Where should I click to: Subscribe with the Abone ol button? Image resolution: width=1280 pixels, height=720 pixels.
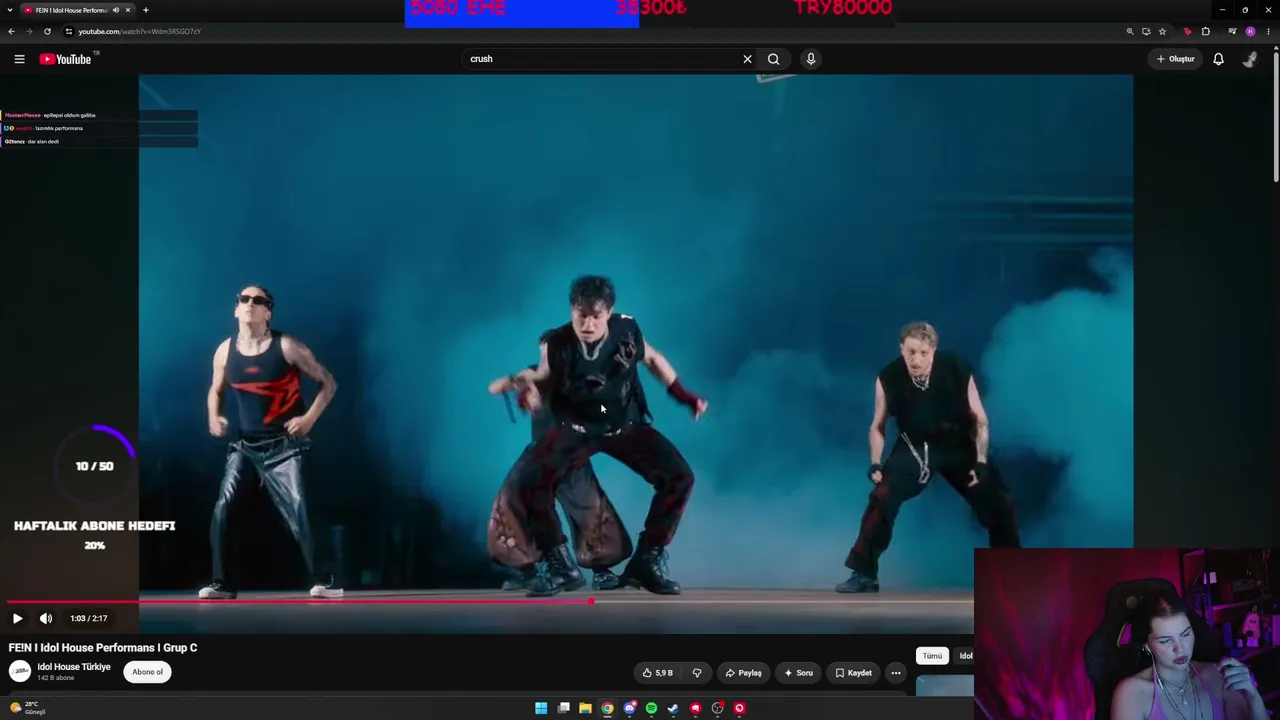147,672
